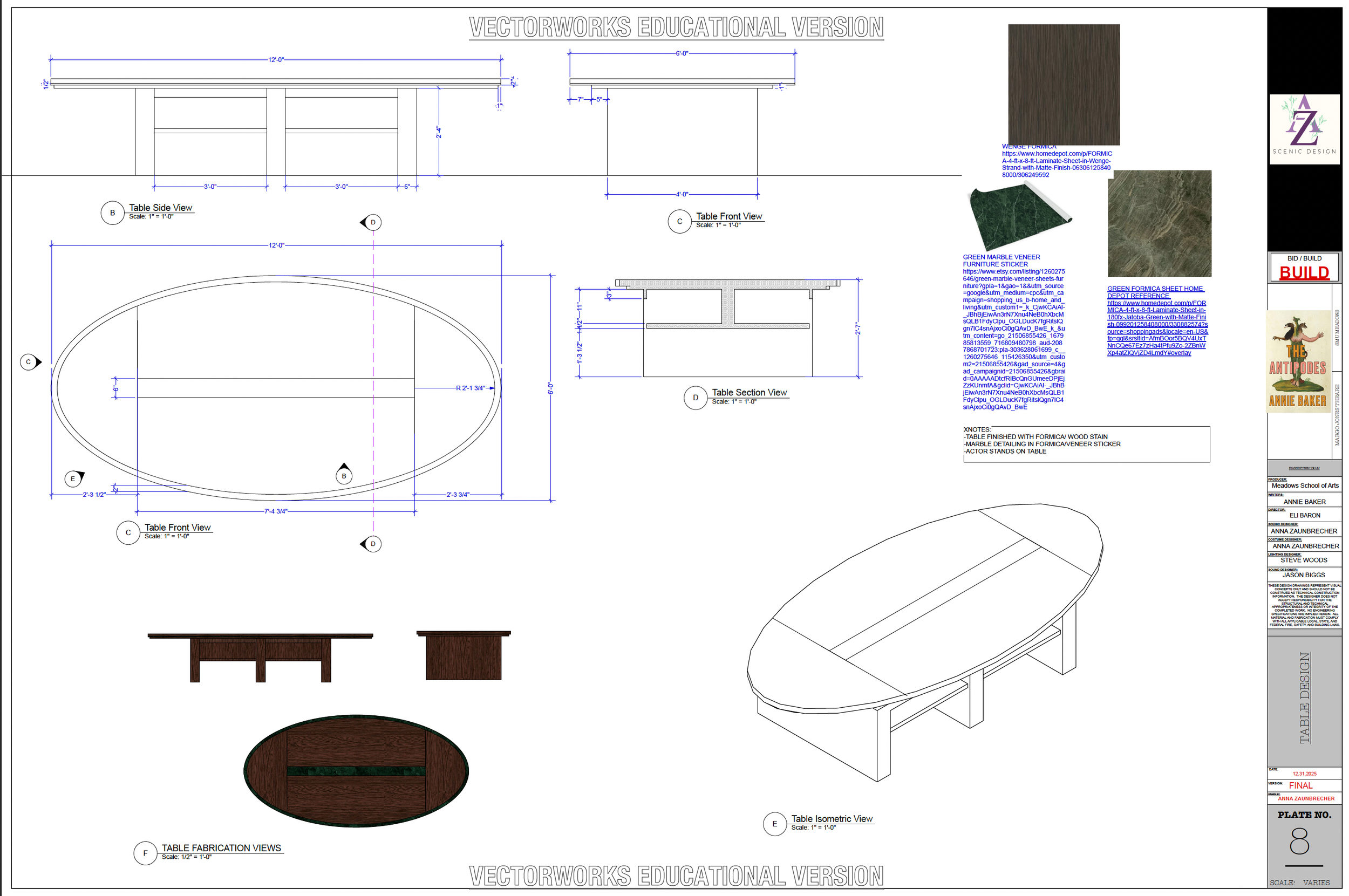
Task: Click The Antipodes poster thumbnail
Action: click(x=1300, y=362)
